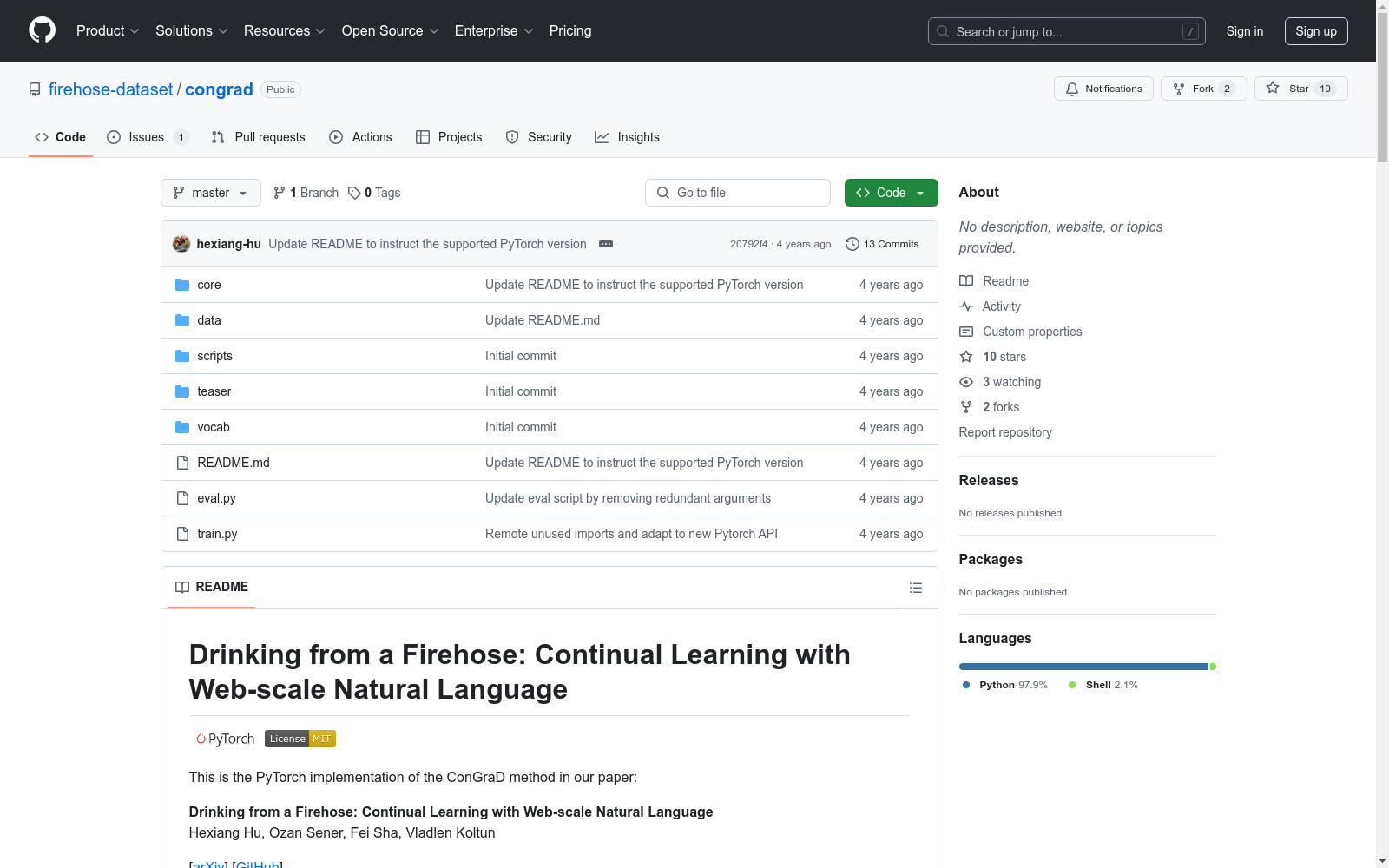
Task: Expand commit message ellipsis button
Action: (606, 244)
